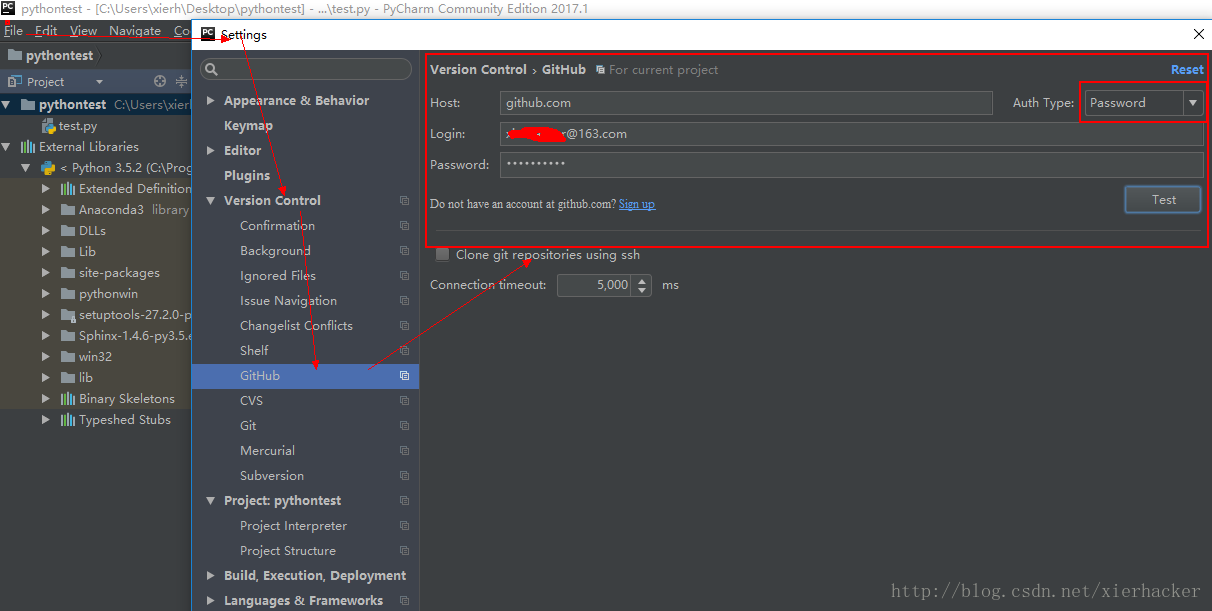Click the spinner arrows of Connection timeout
Image resolution: width=1212 pixels, height=611 pixels.
tap(643, 285)
